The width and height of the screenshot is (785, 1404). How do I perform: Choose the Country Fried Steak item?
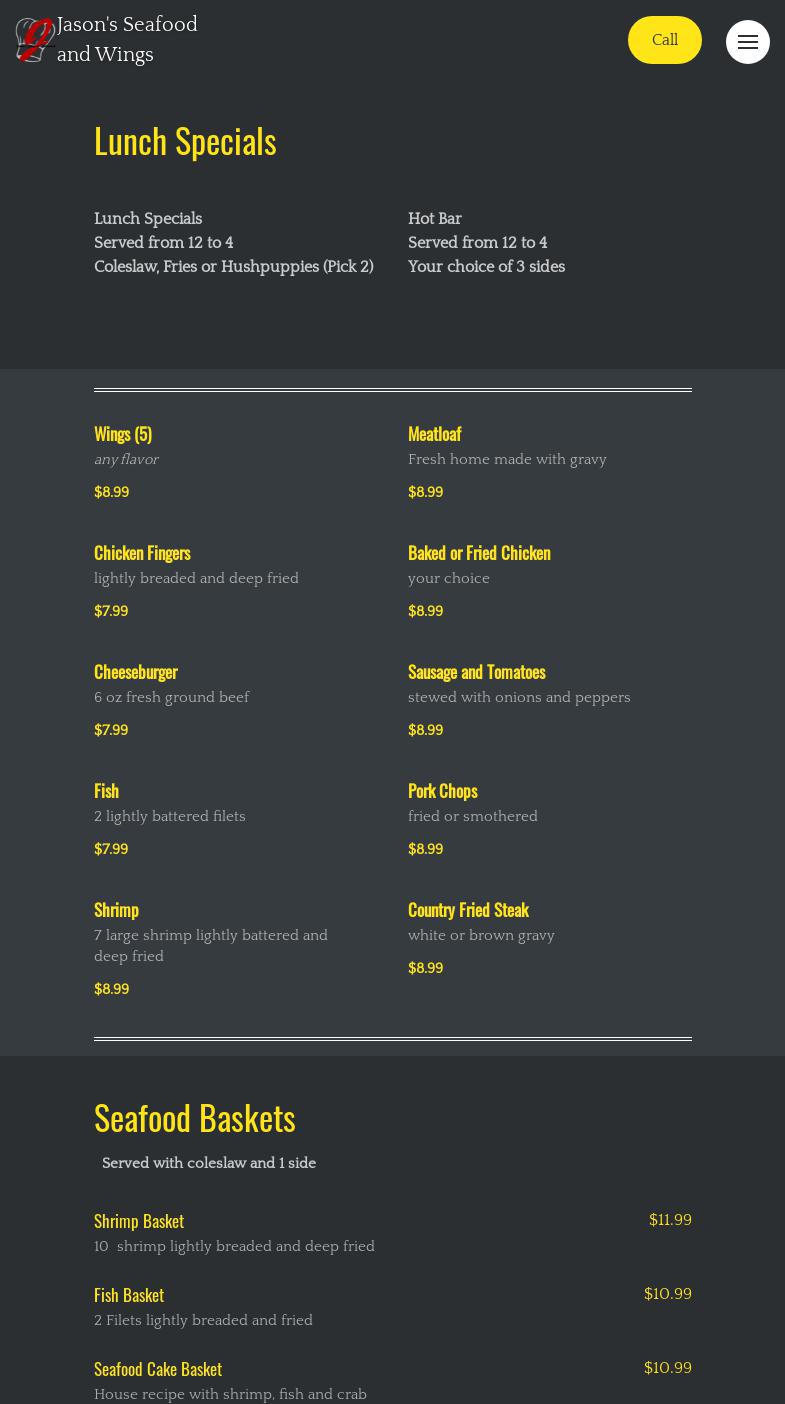point(468,910)
